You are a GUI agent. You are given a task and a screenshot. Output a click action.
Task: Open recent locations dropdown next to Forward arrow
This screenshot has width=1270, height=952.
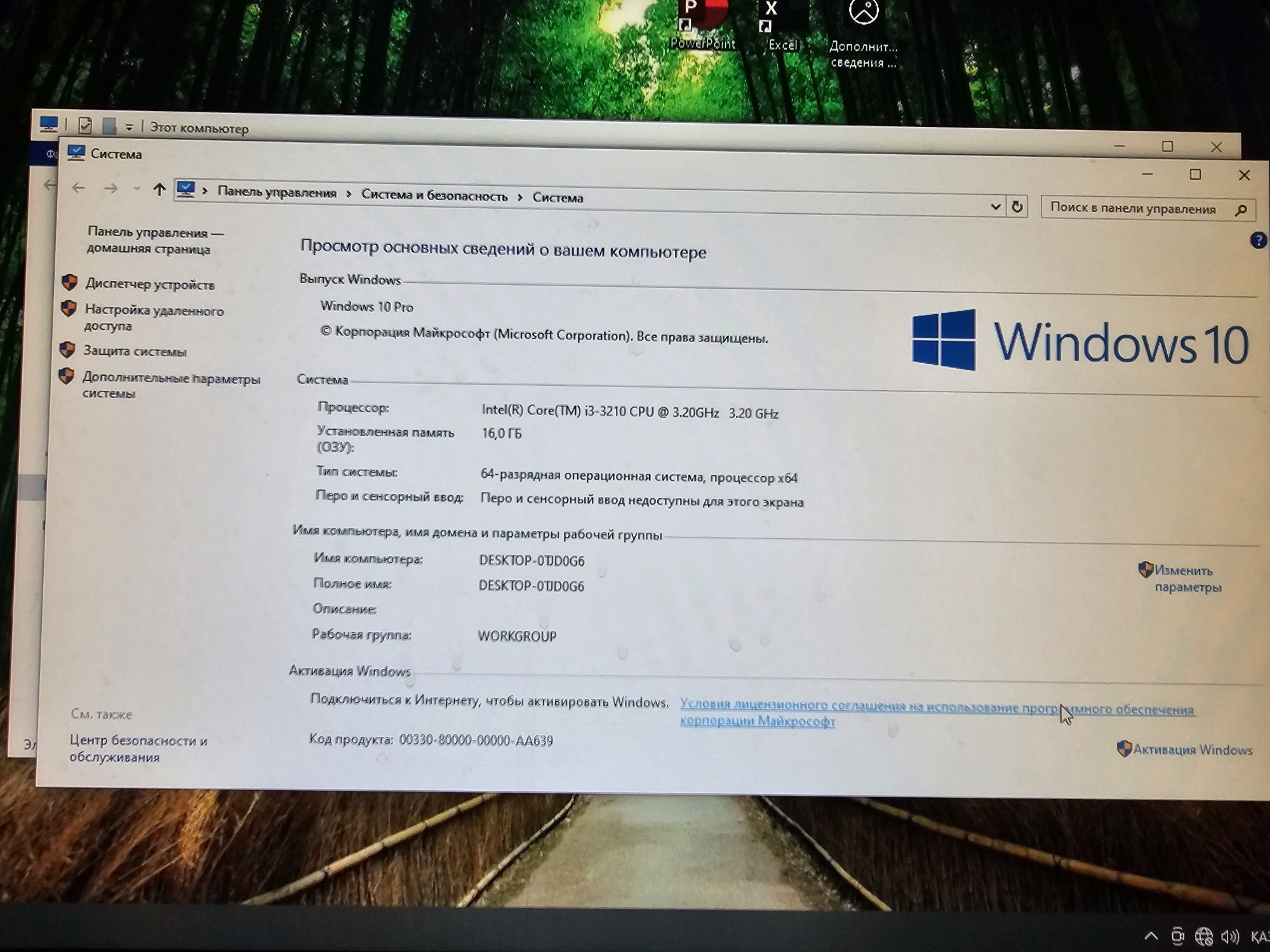137,188
